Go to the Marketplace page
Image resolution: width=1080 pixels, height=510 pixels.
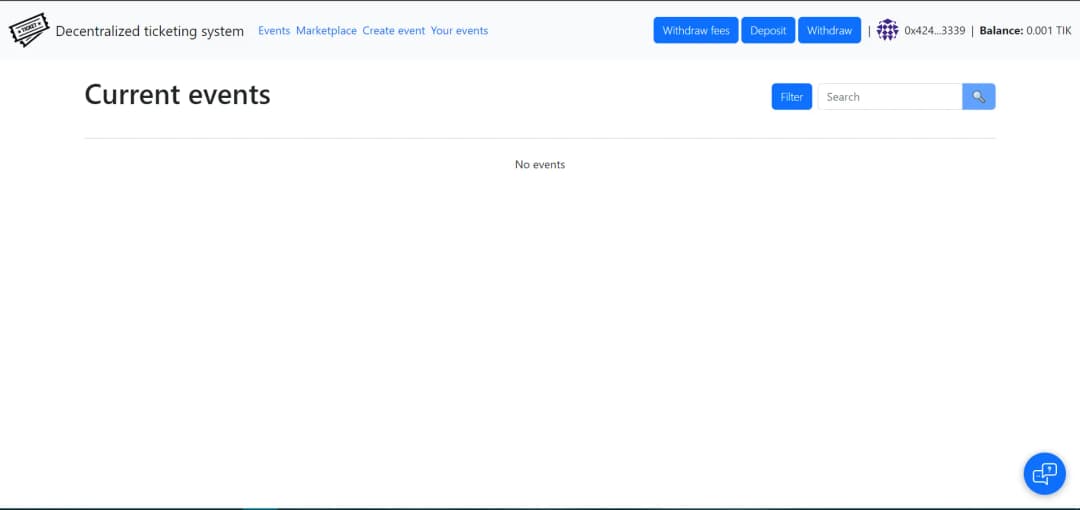click(326, 30)
